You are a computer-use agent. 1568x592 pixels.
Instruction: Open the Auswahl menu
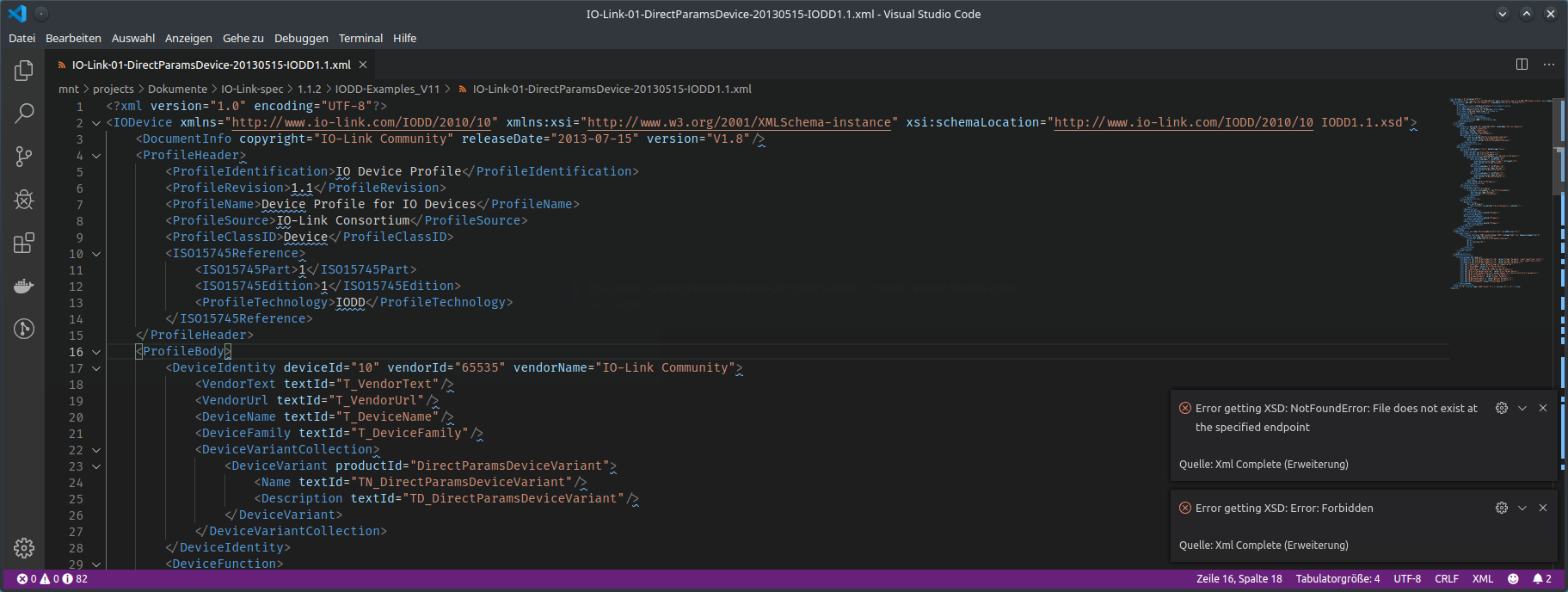click(133, 38)
